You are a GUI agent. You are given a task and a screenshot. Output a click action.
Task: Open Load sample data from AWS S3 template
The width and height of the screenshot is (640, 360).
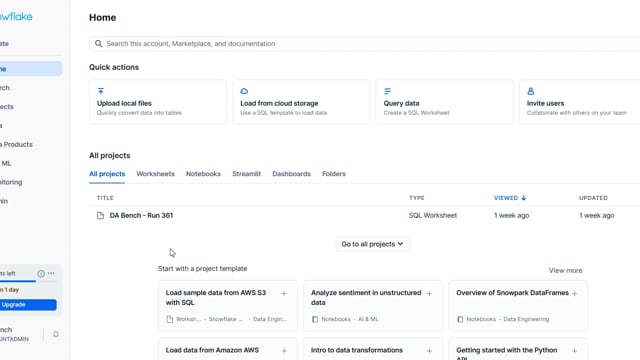[x=228, y=306]
